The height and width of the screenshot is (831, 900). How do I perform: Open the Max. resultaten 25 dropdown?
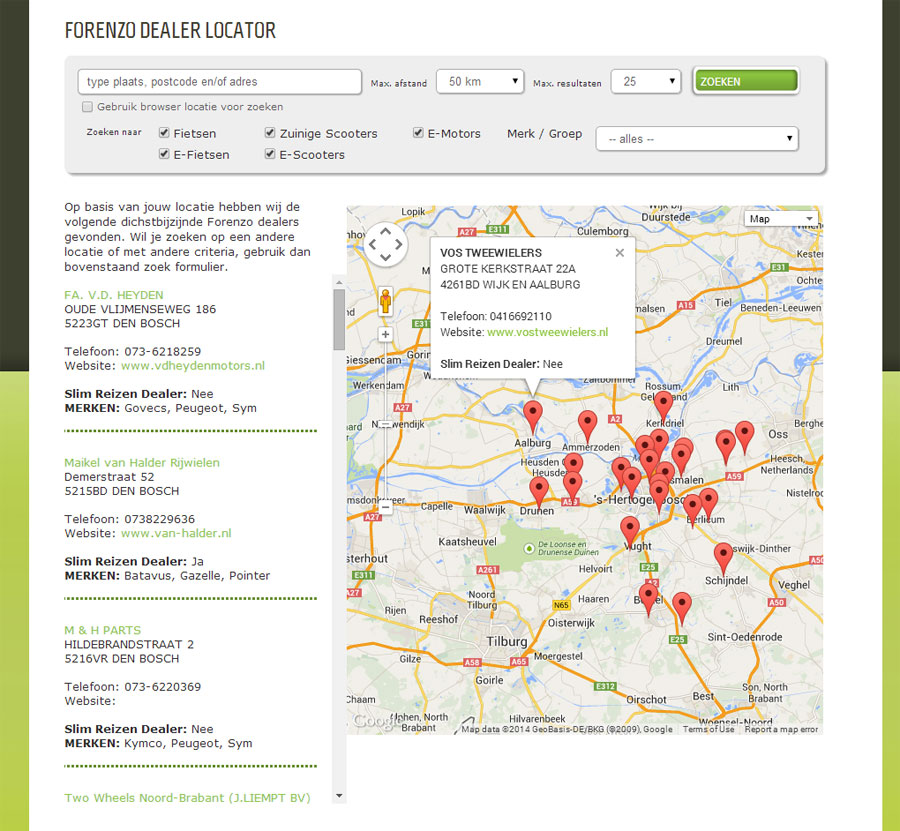646,81
